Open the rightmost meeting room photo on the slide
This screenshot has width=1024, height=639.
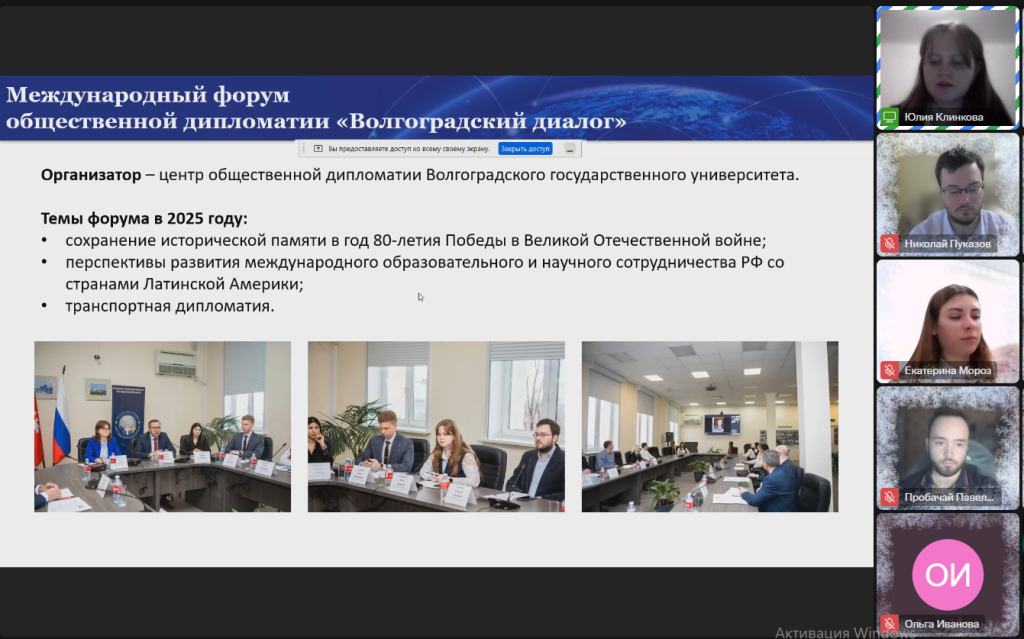[x=709, y=426]
